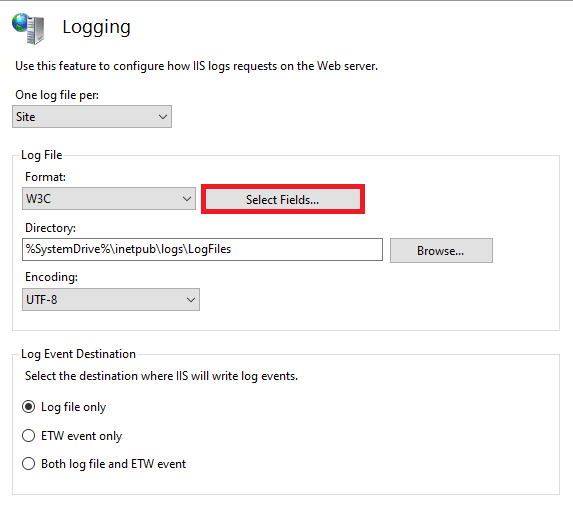The image size is (573, 507).
Task: Enable Both log file and ETW event
Action: click(29, 464)
